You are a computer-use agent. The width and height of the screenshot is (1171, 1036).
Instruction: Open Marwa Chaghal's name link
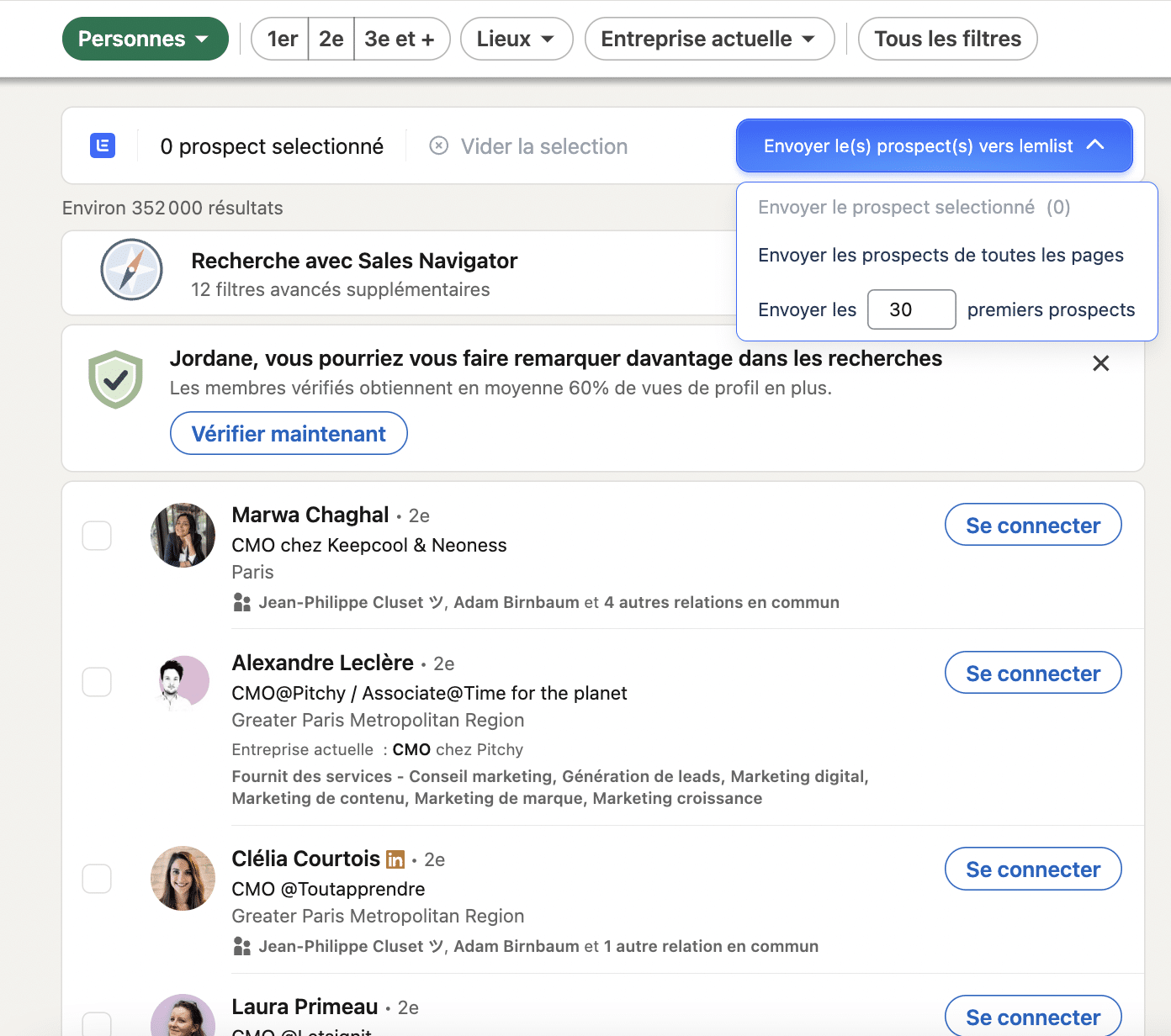pos(310,515)
